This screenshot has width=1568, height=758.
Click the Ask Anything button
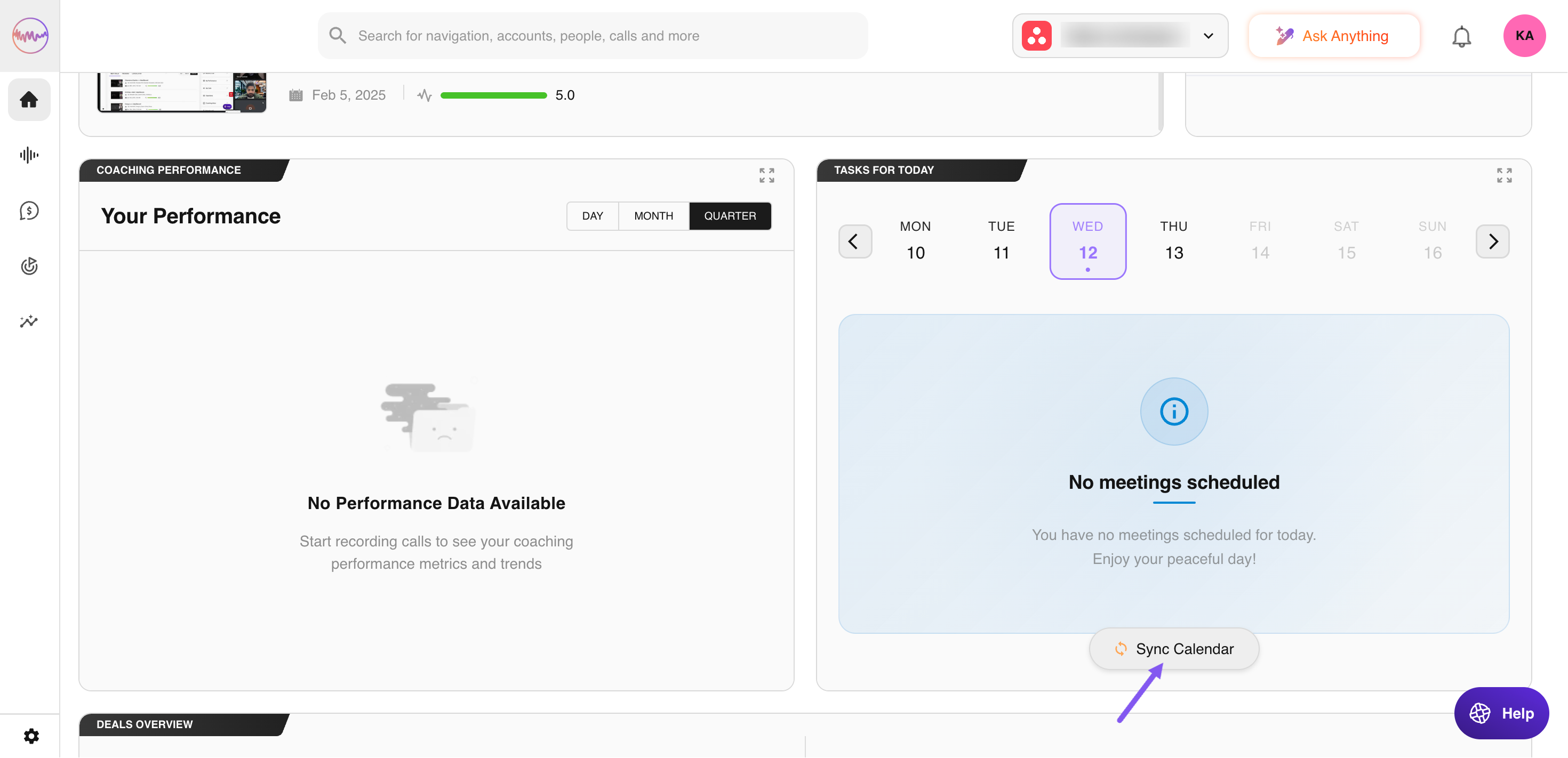tap(1334, 36)
